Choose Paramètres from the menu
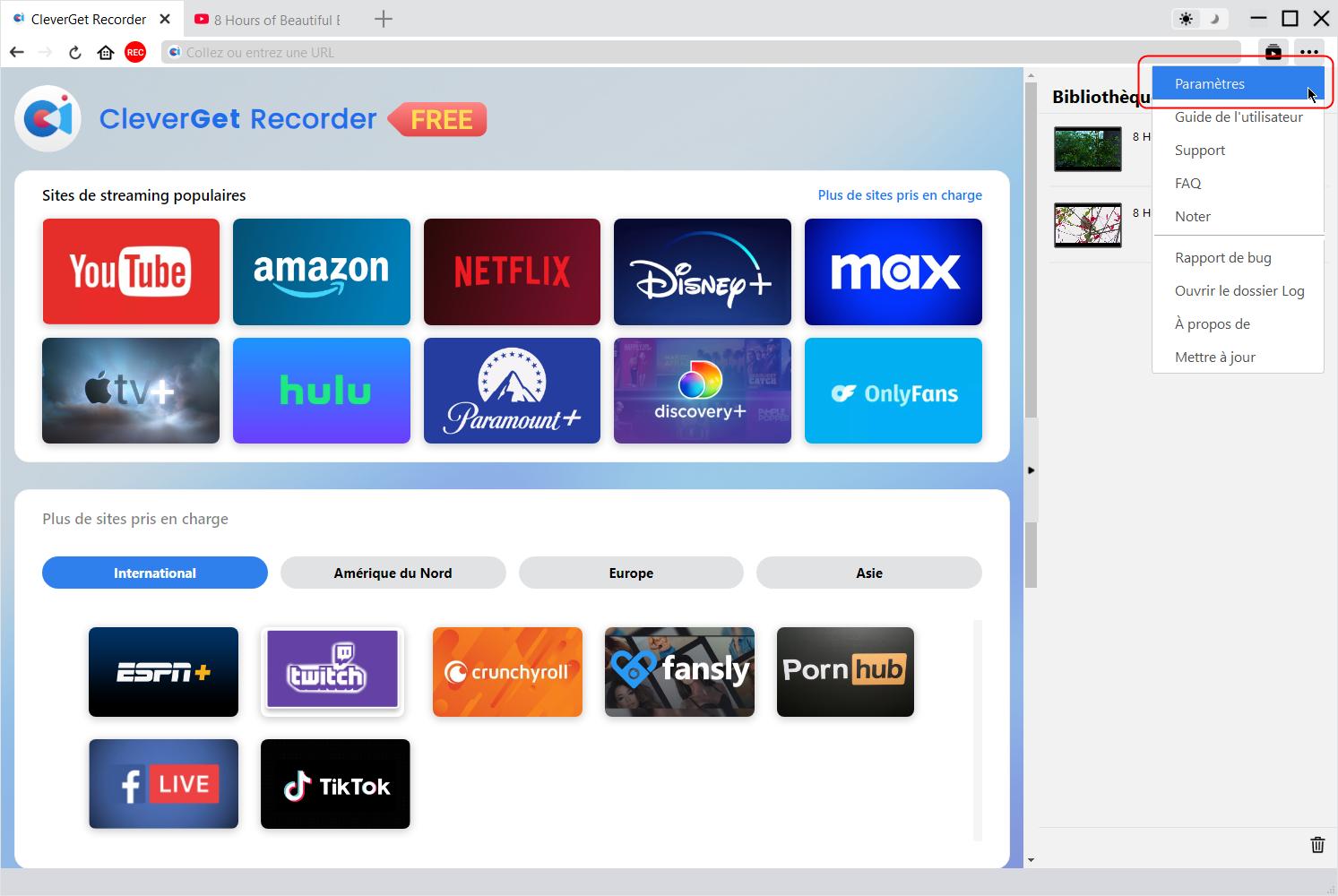The width and height of the screenshot is (1338, 896). point(1238,83)
